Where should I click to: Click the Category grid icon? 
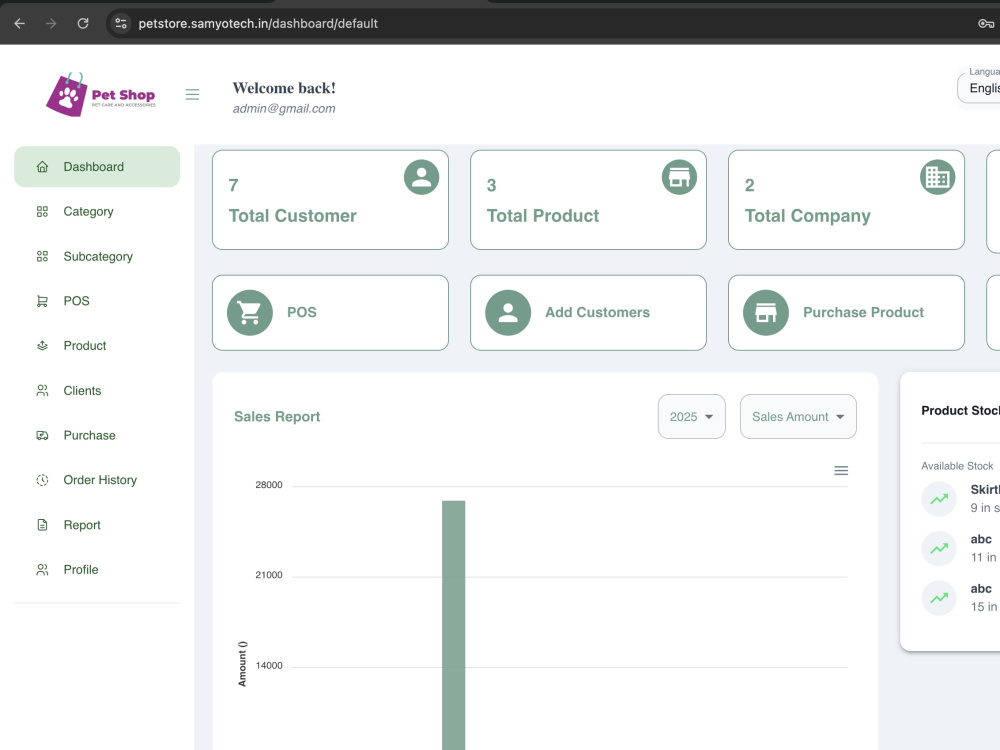(x=42, y=212)
